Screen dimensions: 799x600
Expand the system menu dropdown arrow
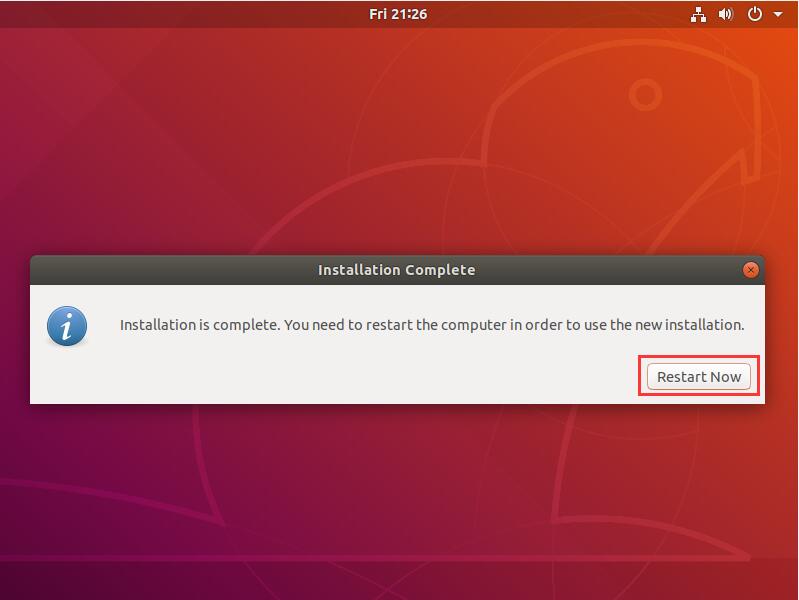pyautogui.click(x=778, y=15)
